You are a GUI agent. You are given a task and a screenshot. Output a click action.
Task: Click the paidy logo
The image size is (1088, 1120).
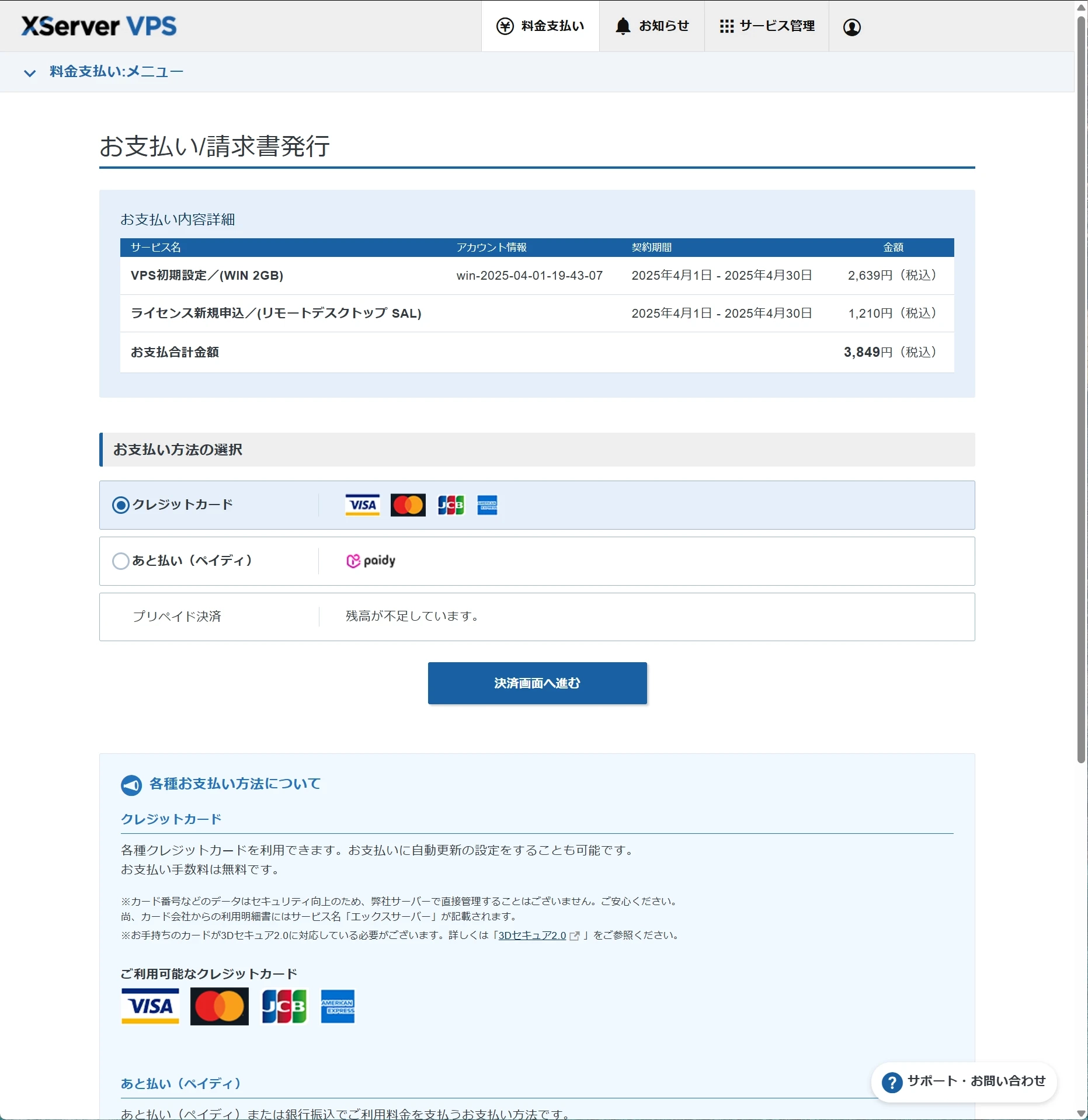(x=371, y=561)
